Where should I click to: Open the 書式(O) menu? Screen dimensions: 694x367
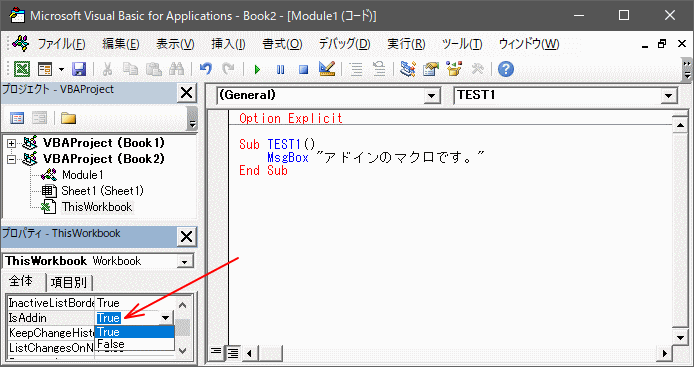pos(282,44)
